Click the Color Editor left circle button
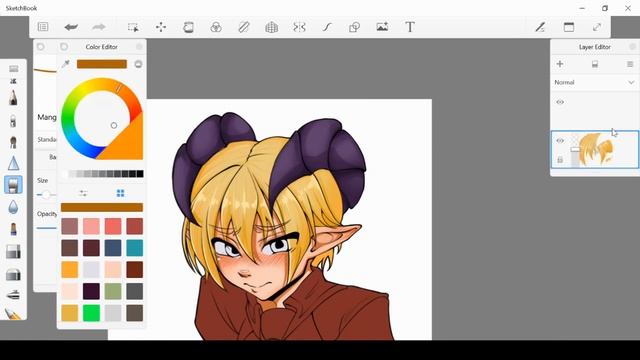 [x=64, y=47]
